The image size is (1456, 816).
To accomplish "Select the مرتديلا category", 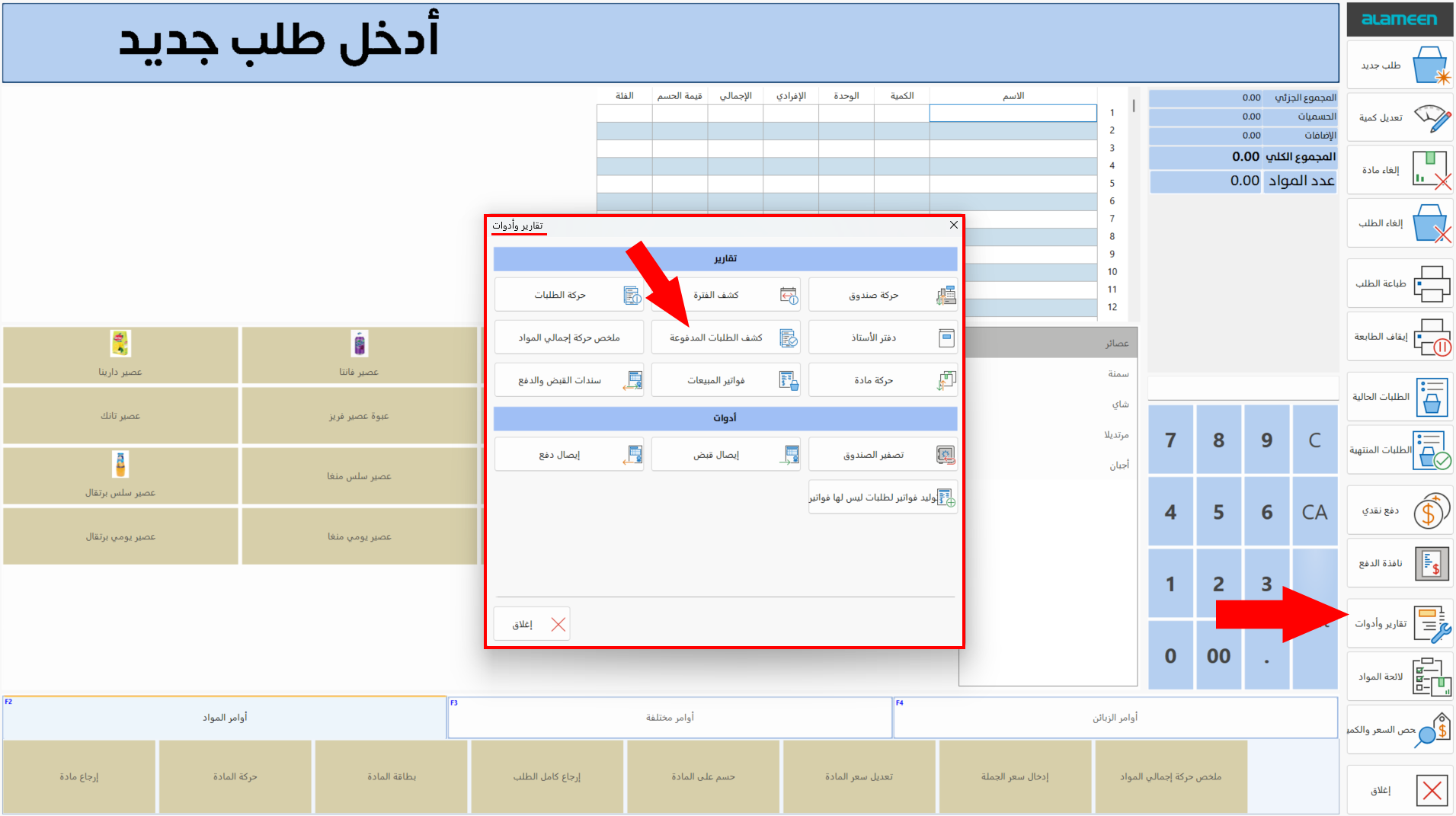I will (x=1051, y=435).
